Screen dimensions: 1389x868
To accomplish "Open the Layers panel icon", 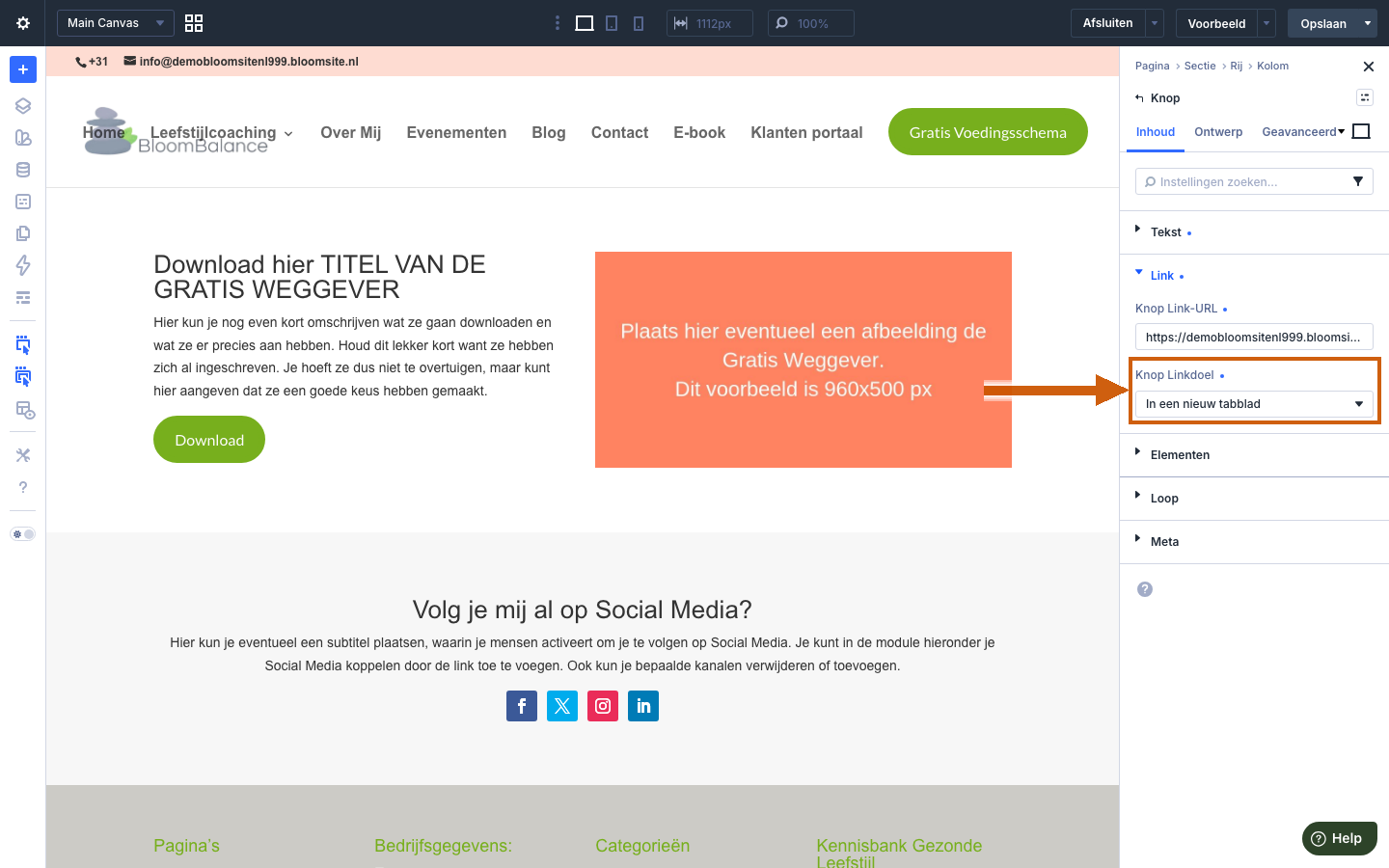I will tap(23, 106).
